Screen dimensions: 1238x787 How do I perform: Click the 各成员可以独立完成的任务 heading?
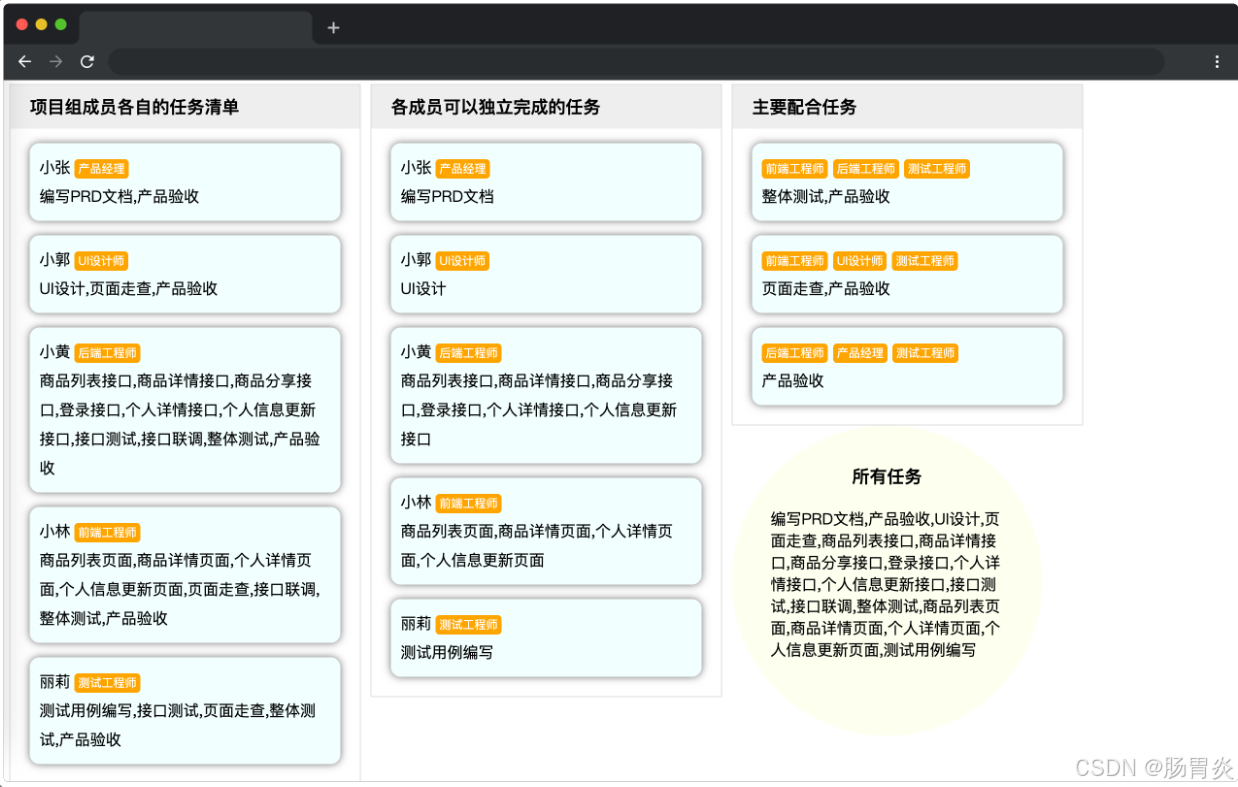click(x=495, y=107)
